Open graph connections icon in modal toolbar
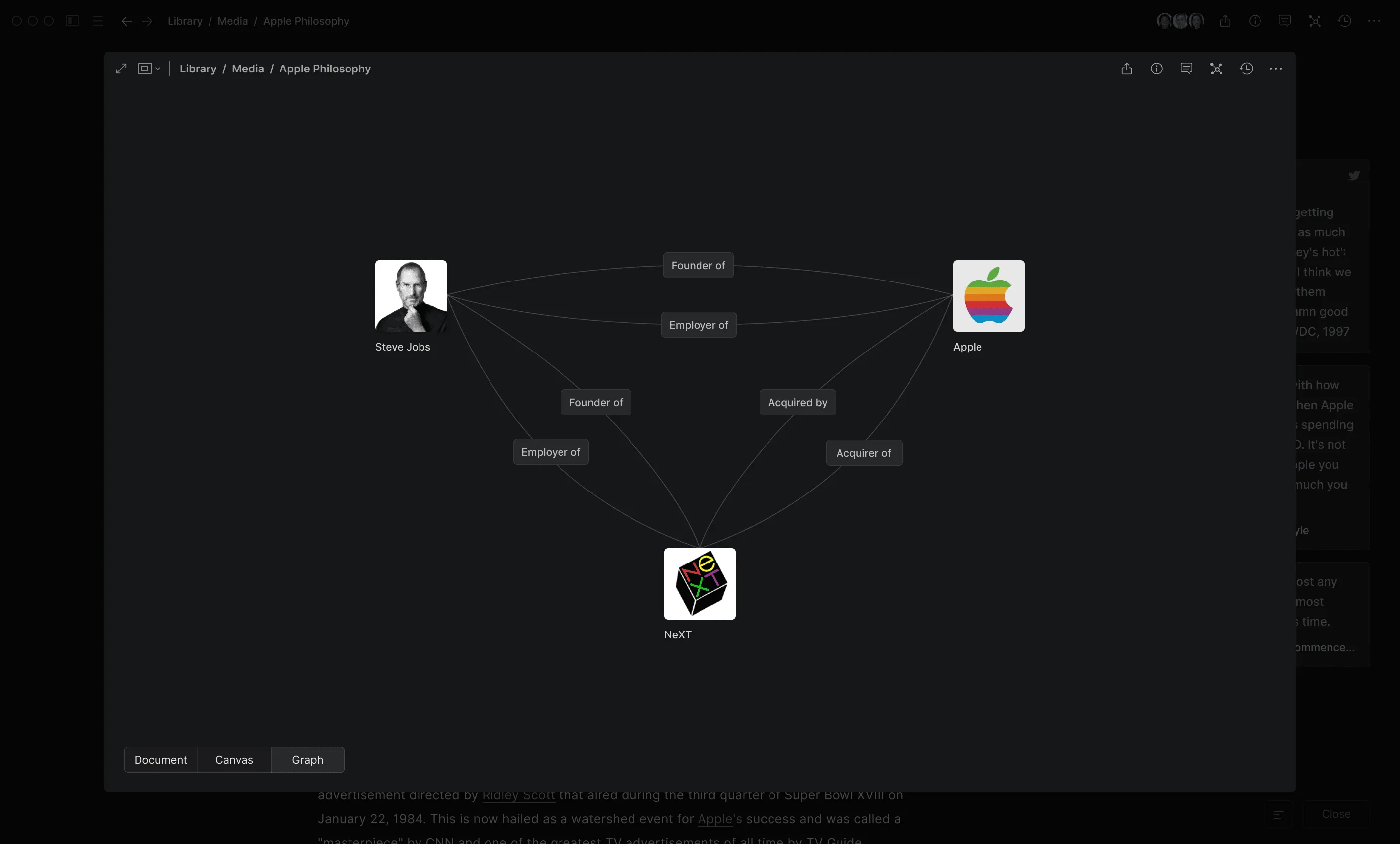The height and width of the screenshot is (844, 1400). (1216, 69)
